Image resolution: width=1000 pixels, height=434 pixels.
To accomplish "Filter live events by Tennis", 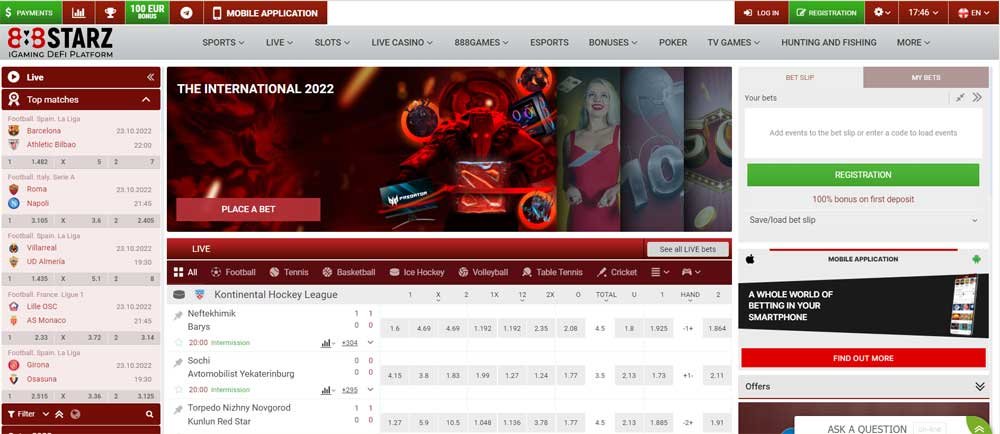I will pos(288,272).
